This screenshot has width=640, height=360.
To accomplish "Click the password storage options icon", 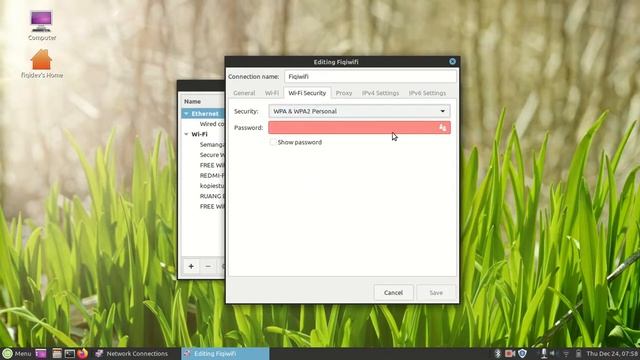I will coord(442,127).
